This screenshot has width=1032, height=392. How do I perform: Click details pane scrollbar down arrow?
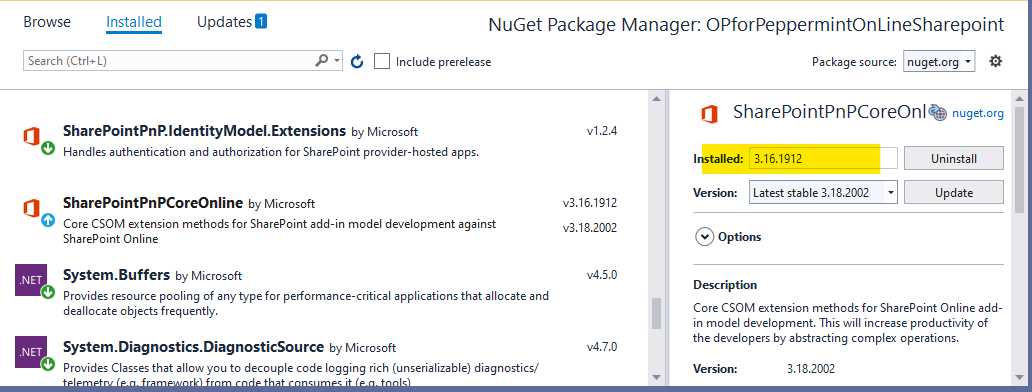coord(1019,377)
